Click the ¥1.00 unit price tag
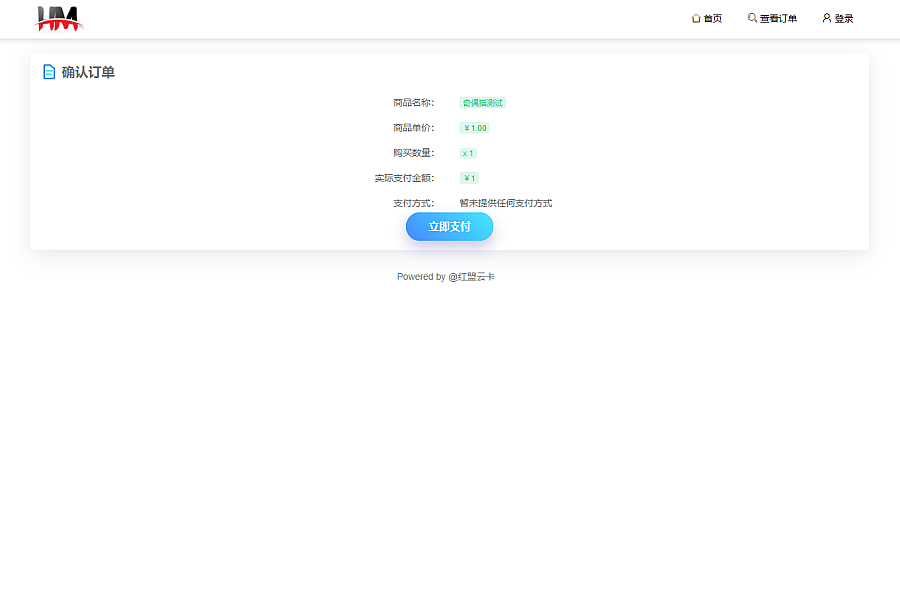 pyautogui.click(x=475, y=128)
